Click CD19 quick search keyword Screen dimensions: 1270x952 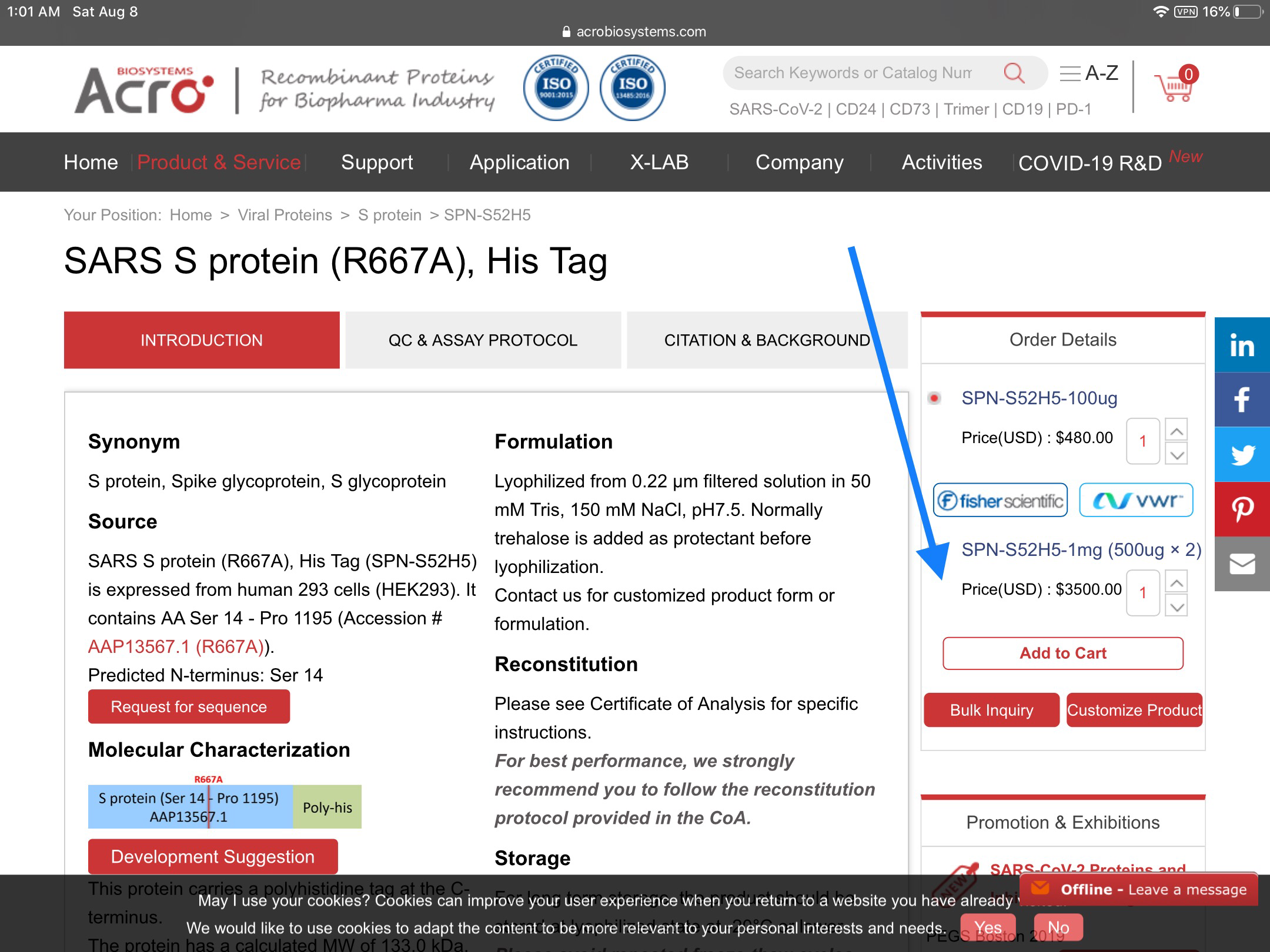pyautogui.click(x=1022, y=109)
